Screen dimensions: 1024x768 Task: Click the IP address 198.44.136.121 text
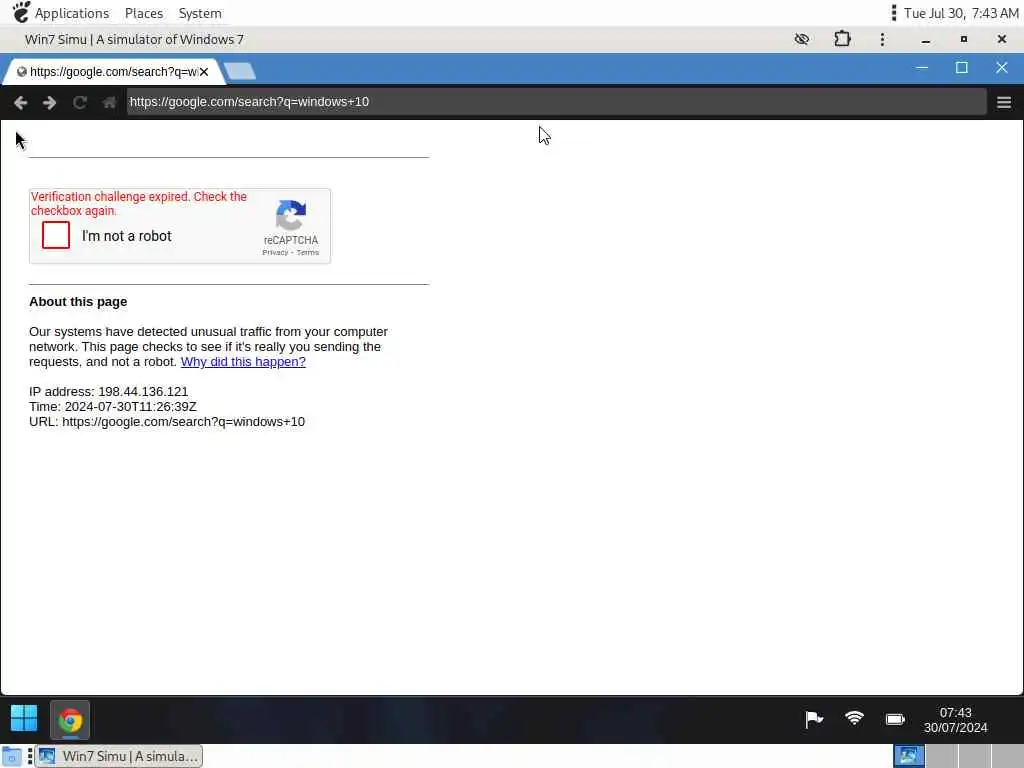[108, 392]
